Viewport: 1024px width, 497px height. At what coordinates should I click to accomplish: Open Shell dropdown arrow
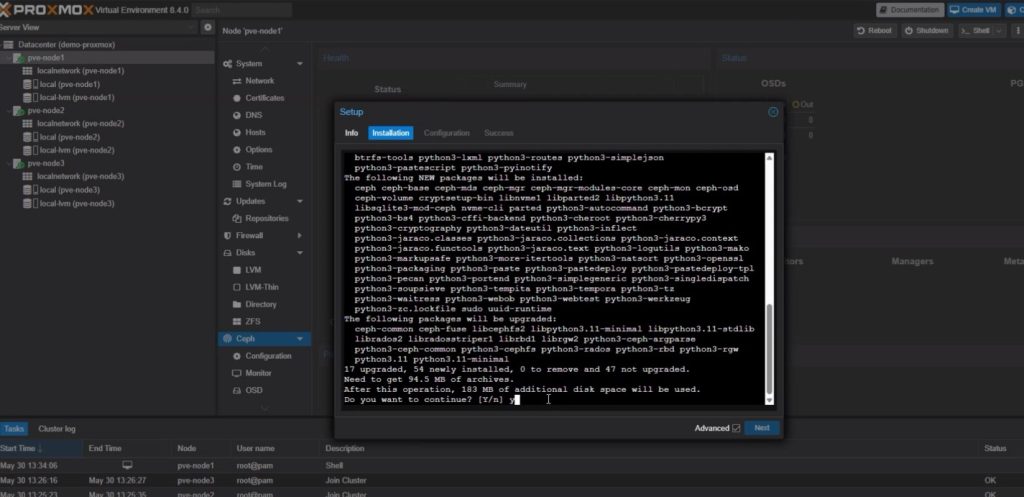coord(998,31)
